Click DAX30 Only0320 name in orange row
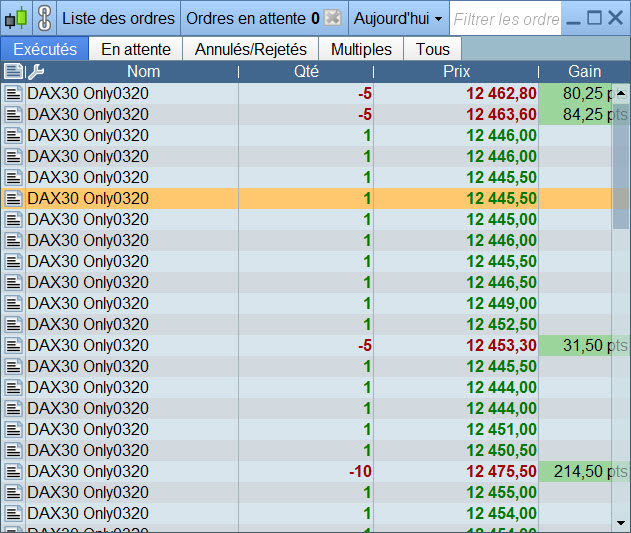Viewport: 631px width, 533px height. pyautogui.click(x=88, y=198)
